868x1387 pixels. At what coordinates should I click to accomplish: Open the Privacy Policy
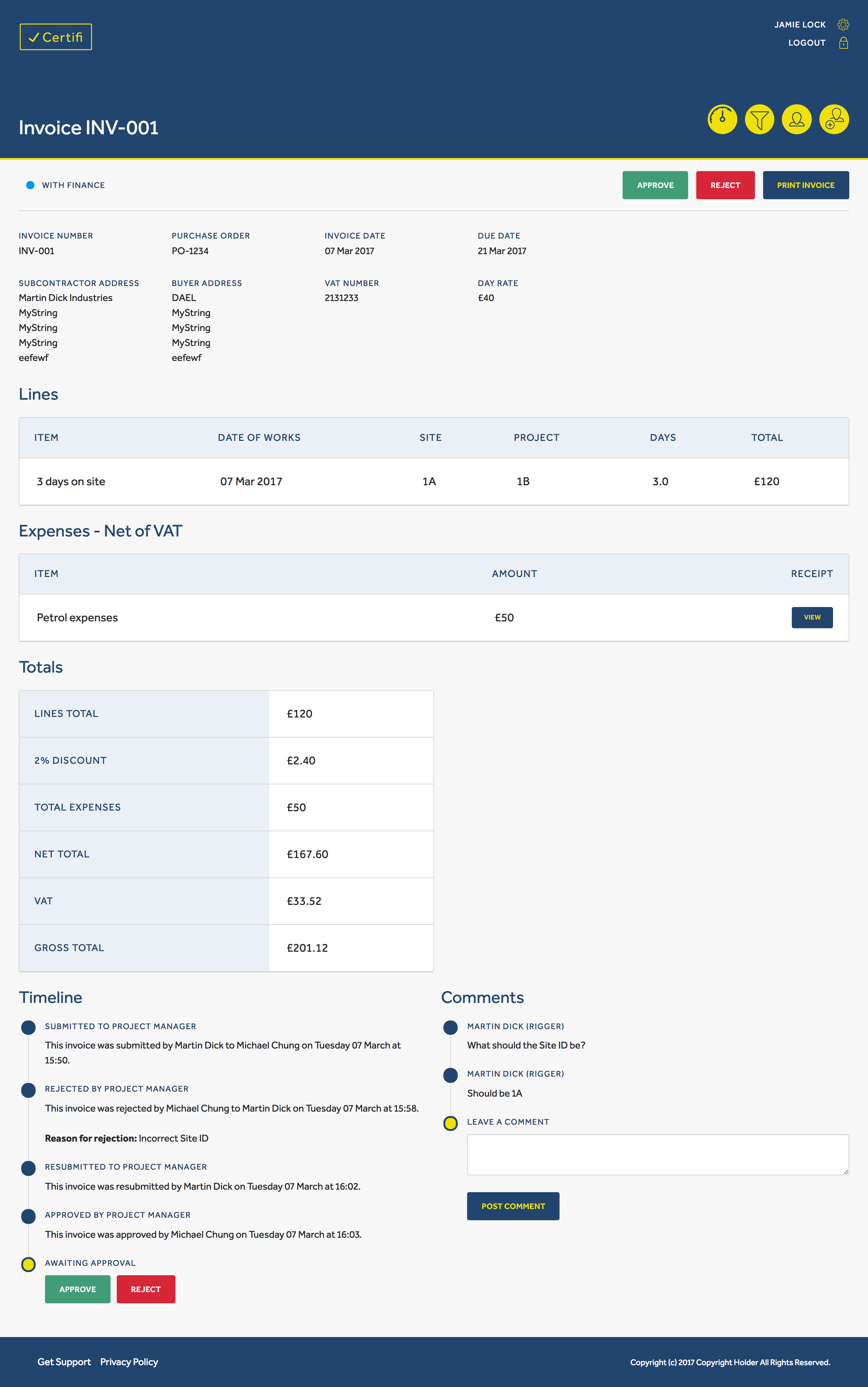129,1361
